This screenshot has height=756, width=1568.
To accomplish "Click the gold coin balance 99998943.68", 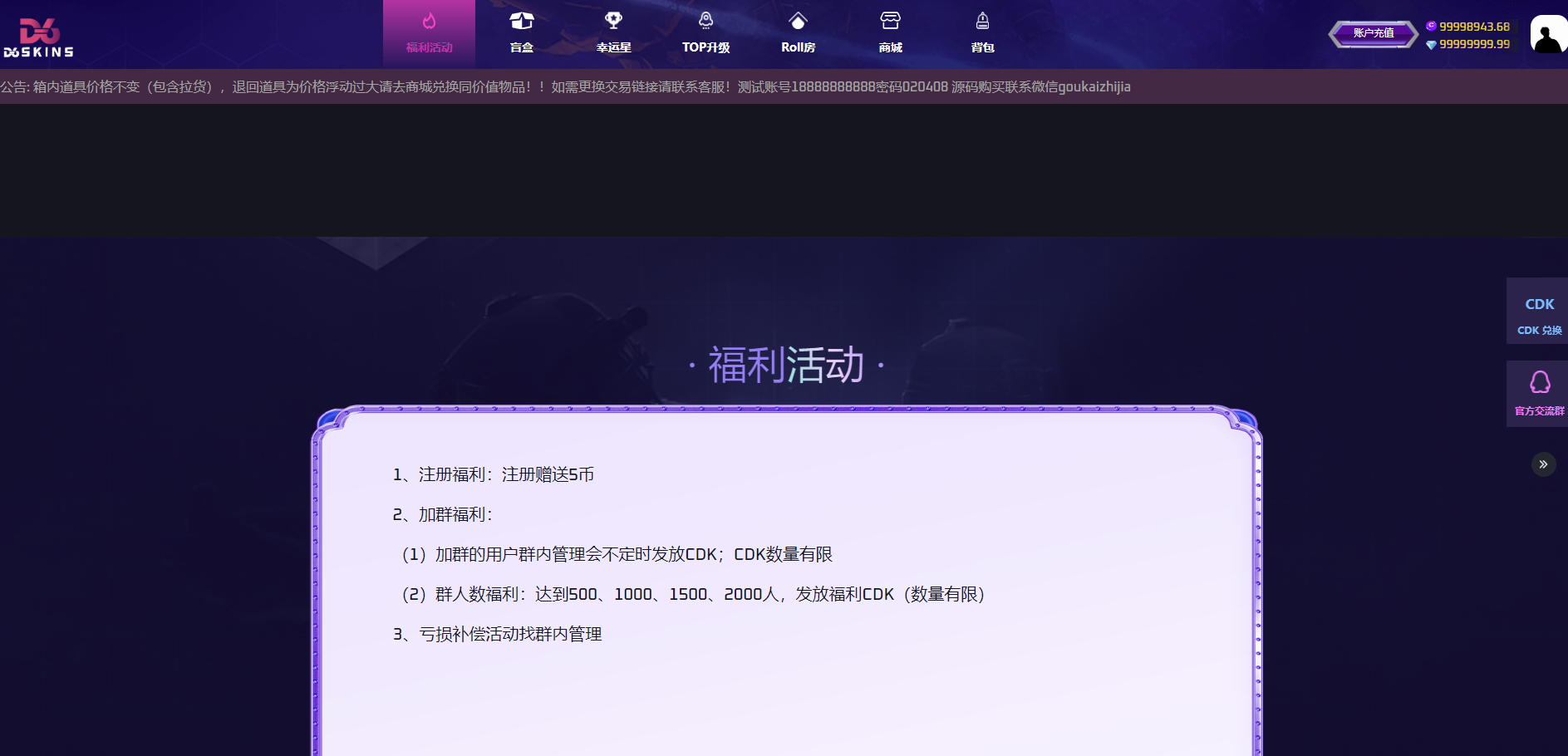I will click(x=1473, y=27).
